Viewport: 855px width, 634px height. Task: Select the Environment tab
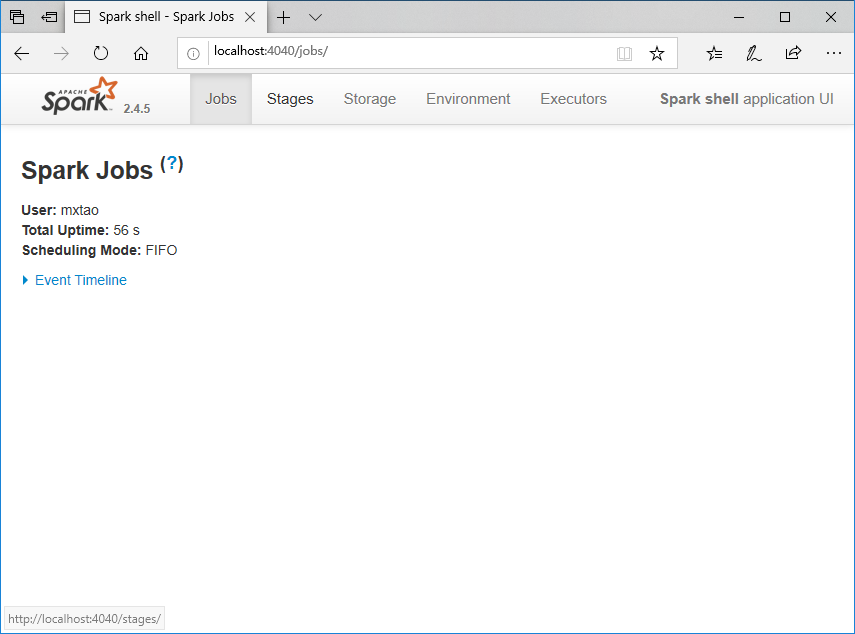pyautogui.click(x=468, y=99)
